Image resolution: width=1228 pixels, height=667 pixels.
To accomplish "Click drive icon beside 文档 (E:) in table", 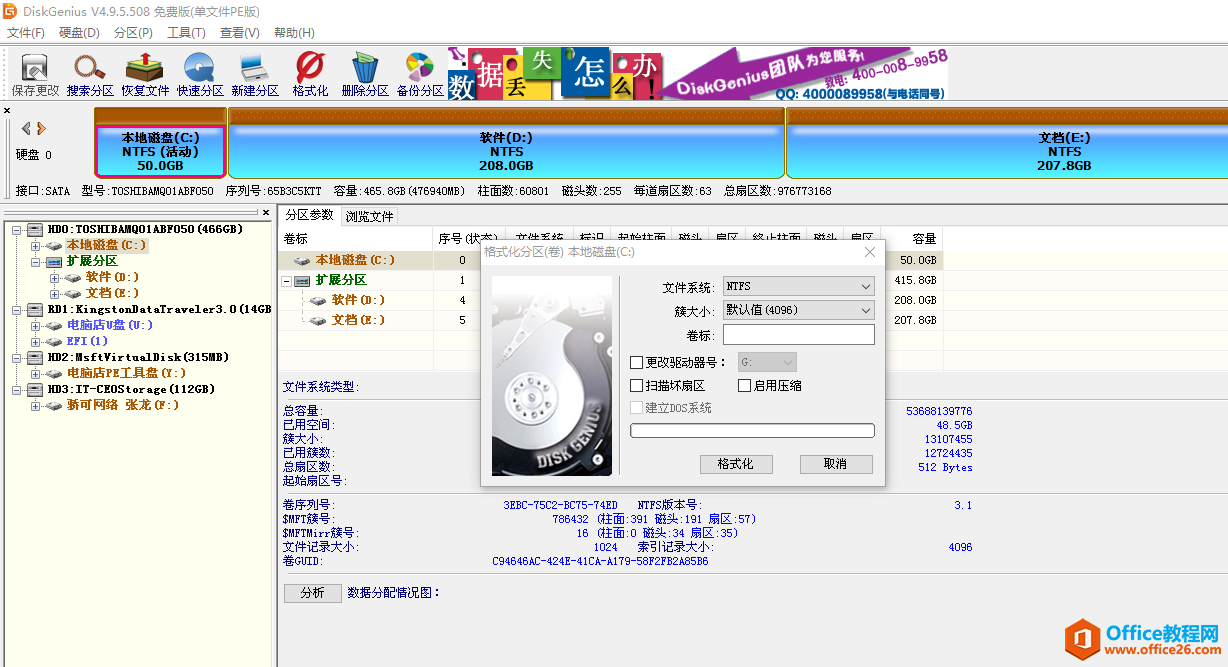I will coord(319,320).
